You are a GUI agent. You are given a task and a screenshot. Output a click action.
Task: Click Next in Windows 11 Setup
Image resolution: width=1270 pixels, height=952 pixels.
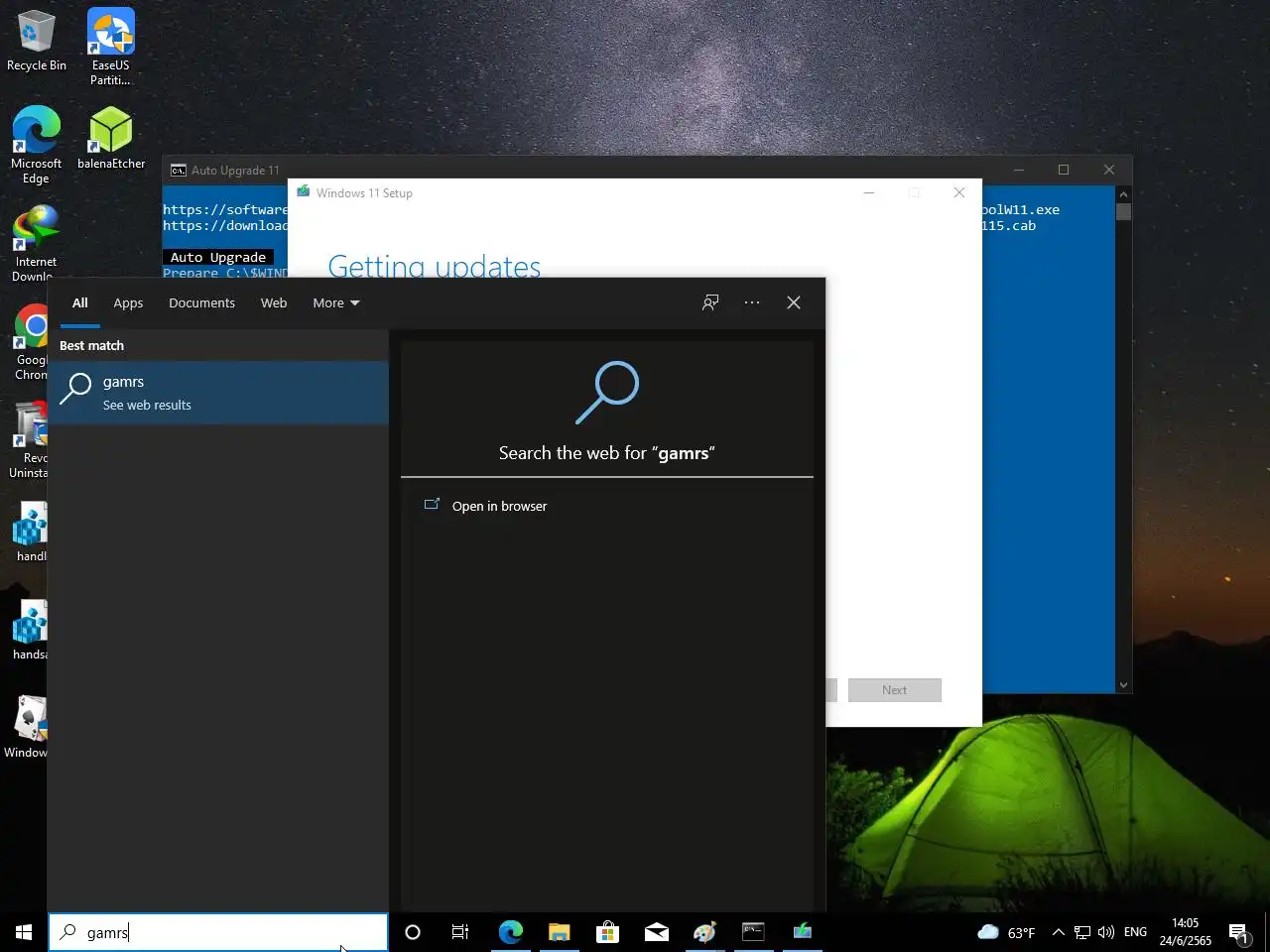(x=895, y=690)
